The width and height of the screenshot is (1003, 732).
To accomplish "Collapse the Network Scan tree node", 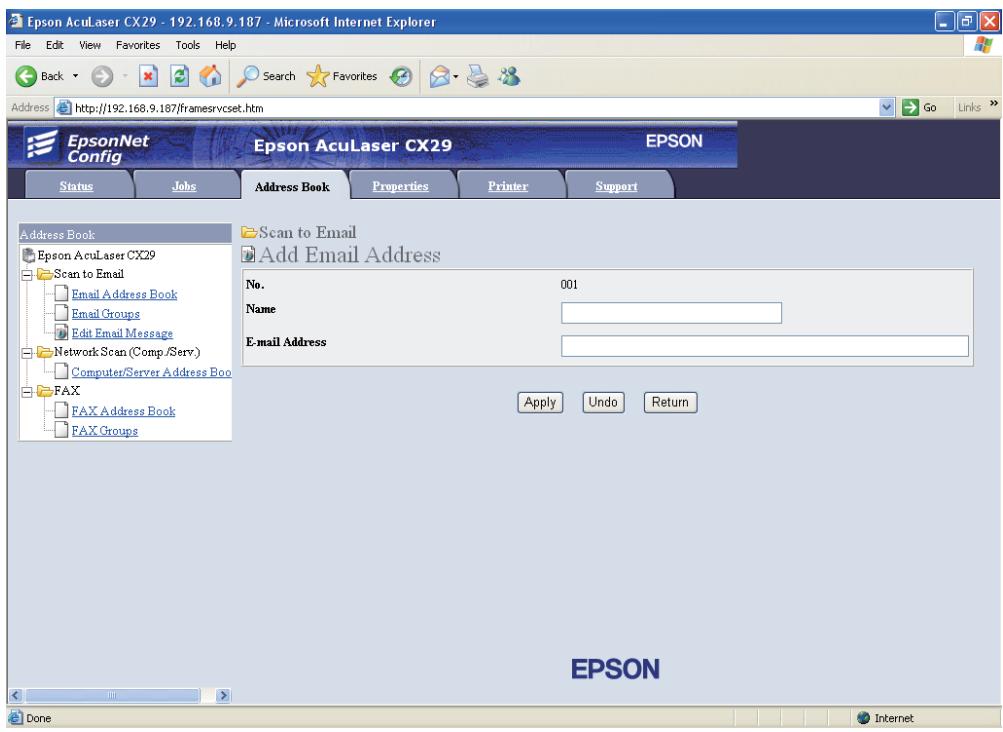I will (x=27, y=353).
